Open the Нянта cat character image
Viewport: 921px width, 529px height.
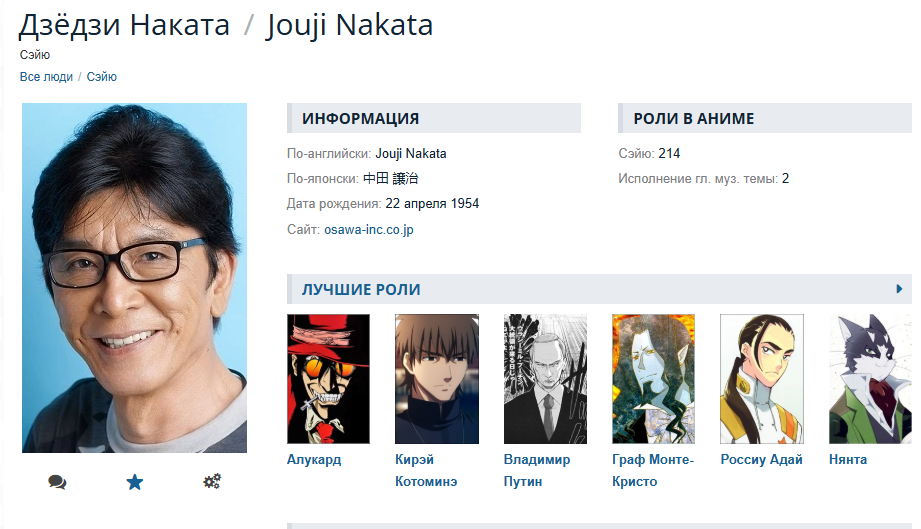(x=870, y=379)
